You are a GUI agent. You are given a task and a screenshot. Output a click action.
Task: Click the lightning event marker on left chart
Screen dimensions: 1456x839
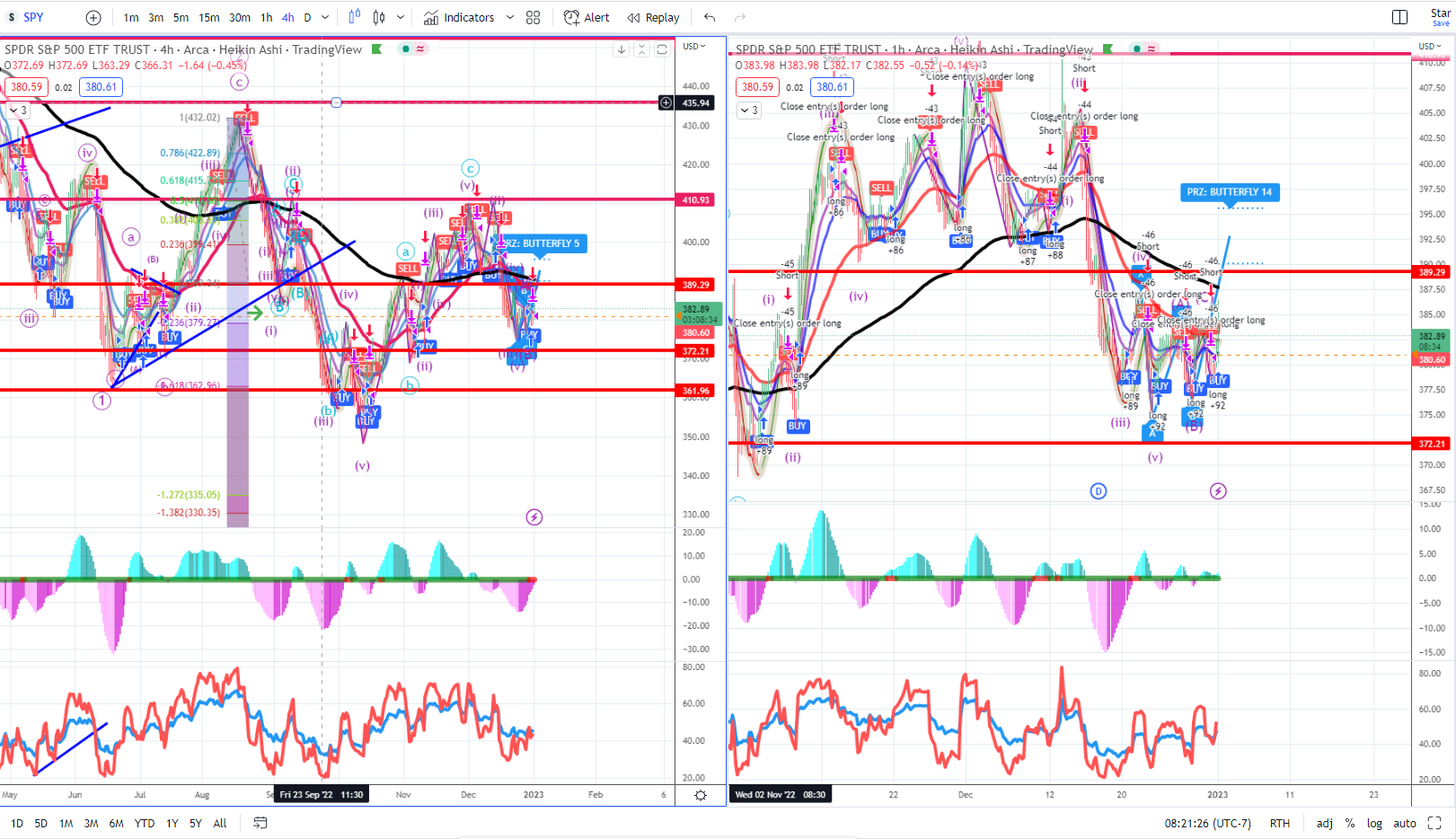pyautogui.click(x=534, y=517)
